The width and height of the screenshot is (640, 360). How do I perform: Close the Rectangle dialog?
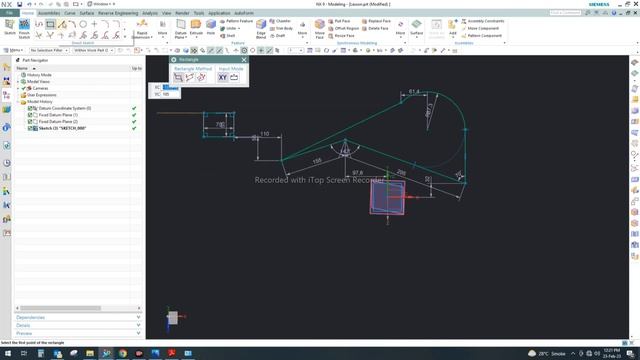point(244,60)
